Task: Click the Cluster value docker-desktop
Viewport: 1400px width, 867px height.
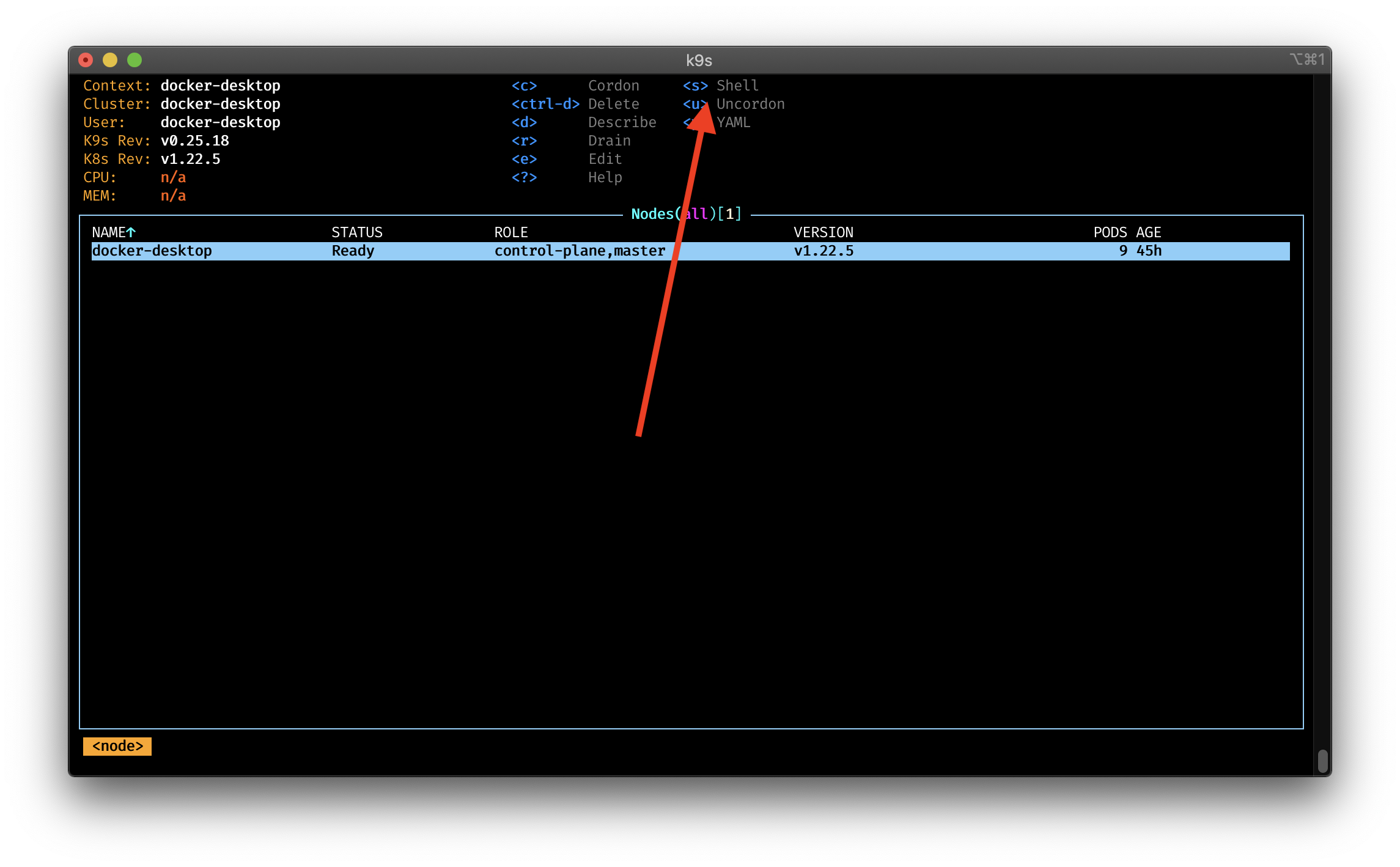Action: click(220, 104)
